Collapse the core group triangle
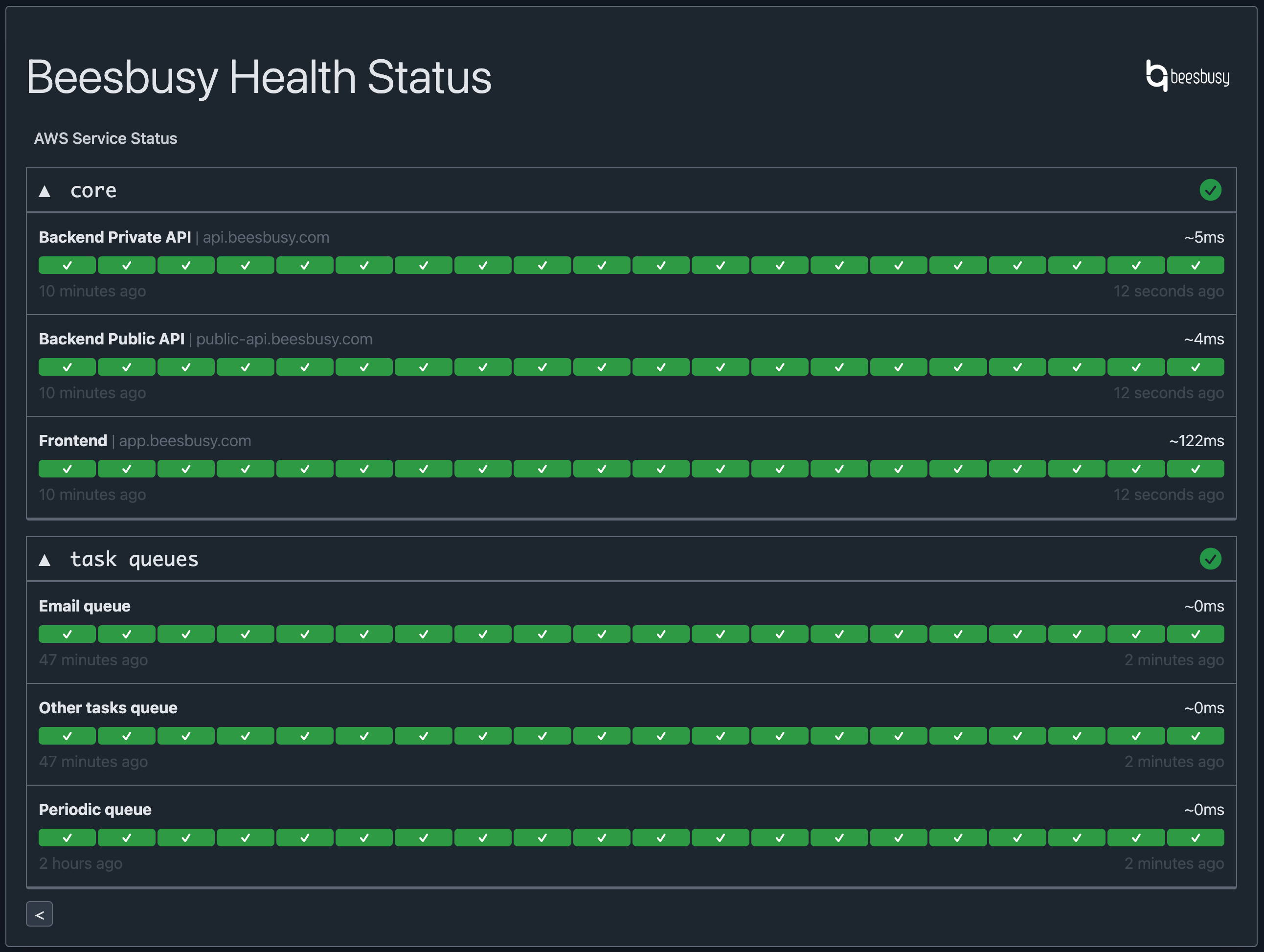Viewport: 1264px width, 952px height. pos(45,191)
